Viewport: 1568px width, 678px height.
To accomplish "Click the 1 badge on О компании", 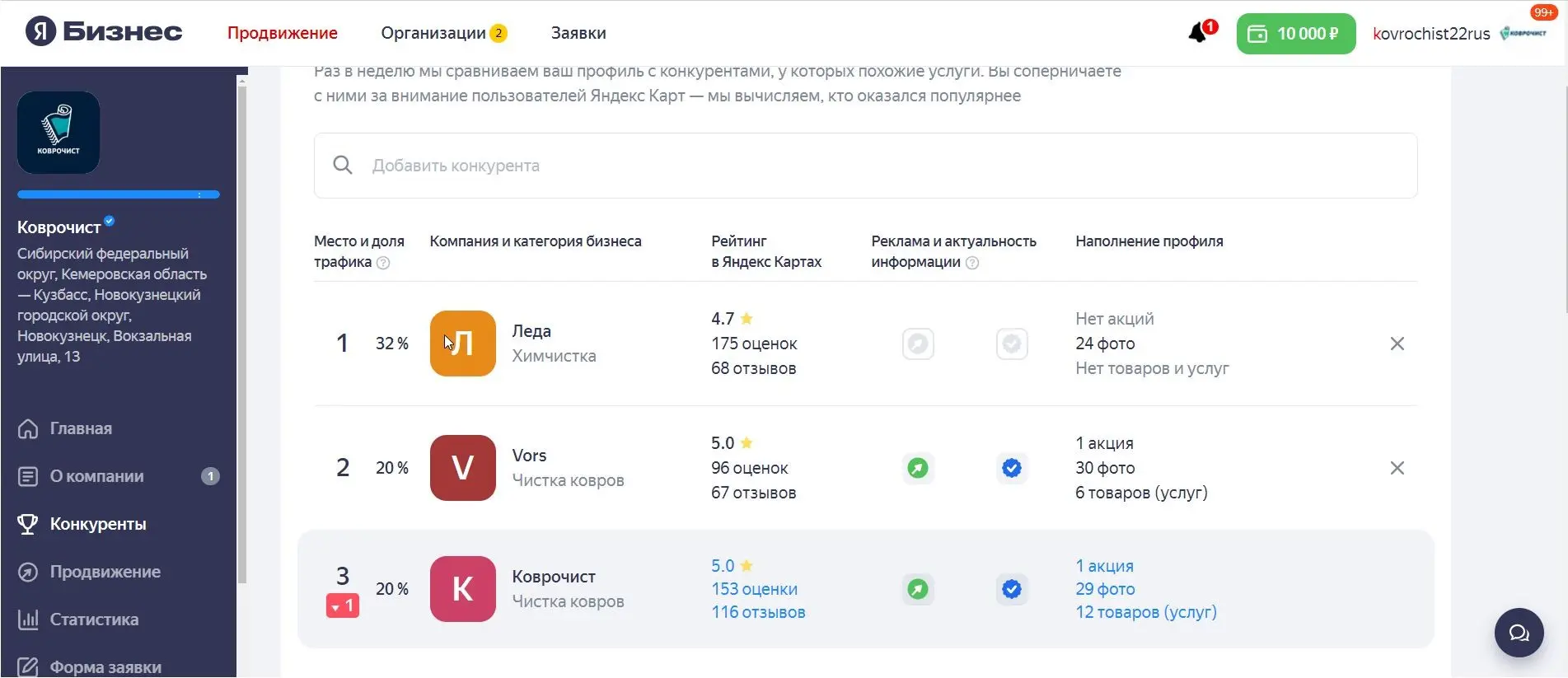I will pos(210,476).
